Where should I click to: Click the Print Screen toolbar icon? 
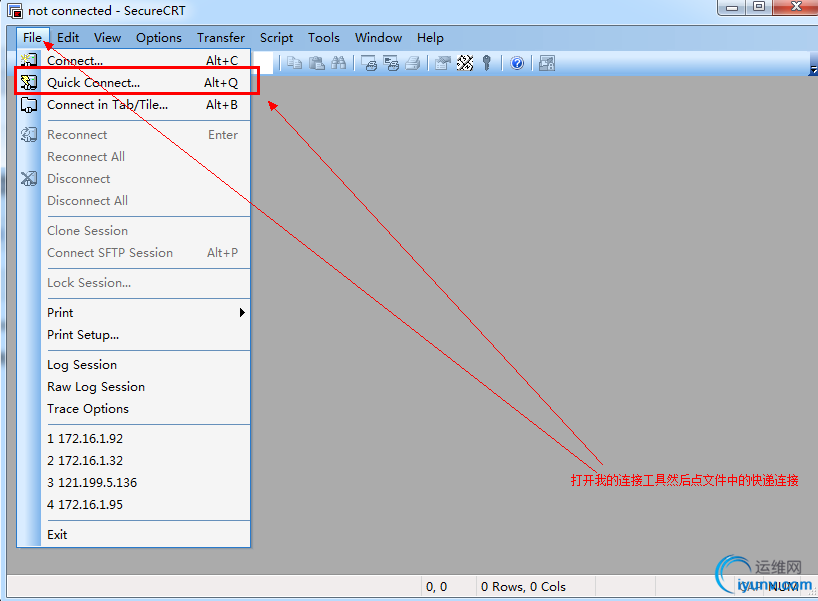[x=369, y=63]
